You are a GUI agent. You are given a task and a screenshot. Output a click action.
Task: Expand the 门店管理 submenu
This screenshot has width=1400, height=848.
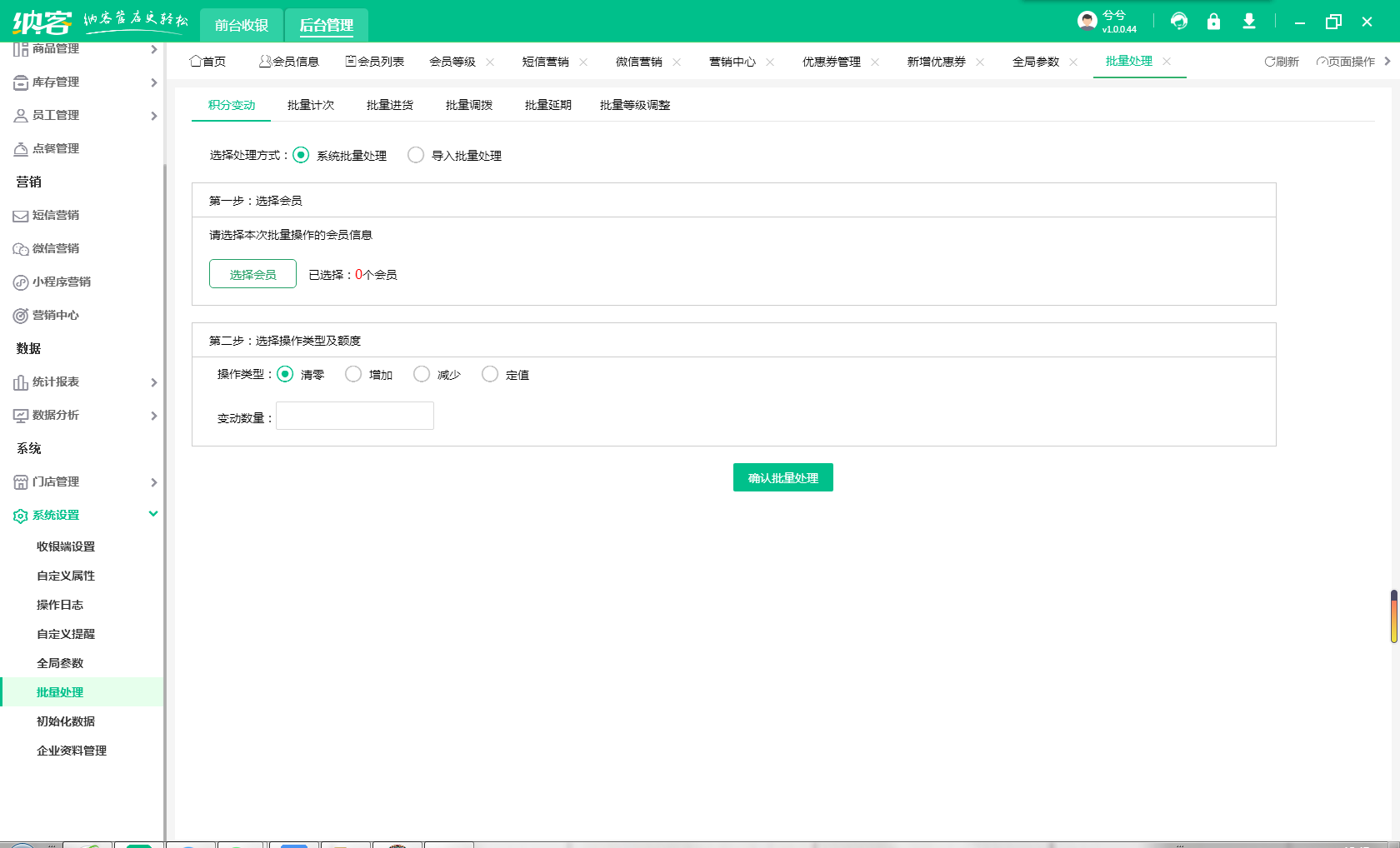(153, 481)
